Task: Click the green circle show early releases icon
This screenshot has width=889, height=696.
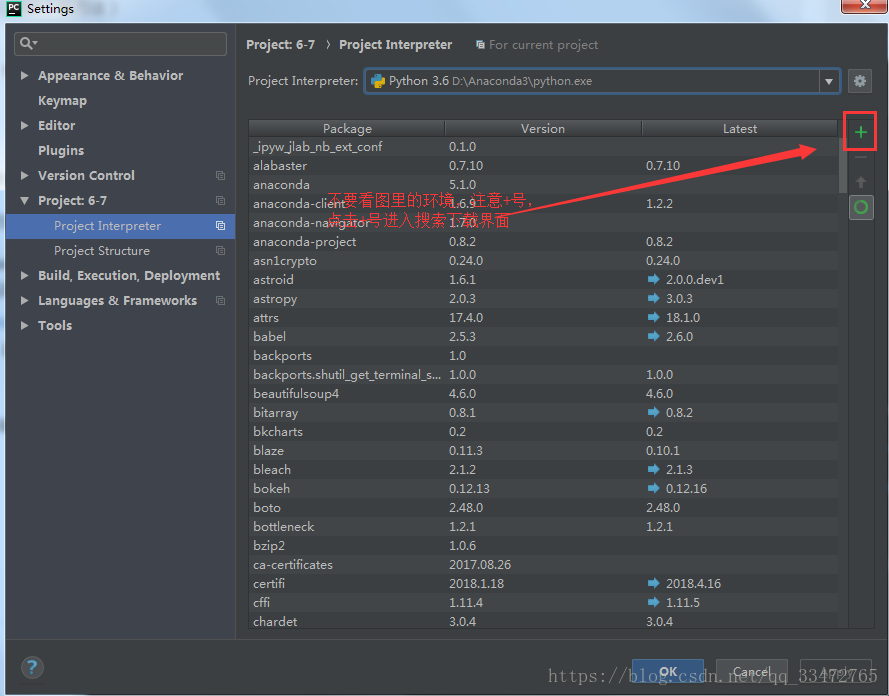Action: (861, 207)
